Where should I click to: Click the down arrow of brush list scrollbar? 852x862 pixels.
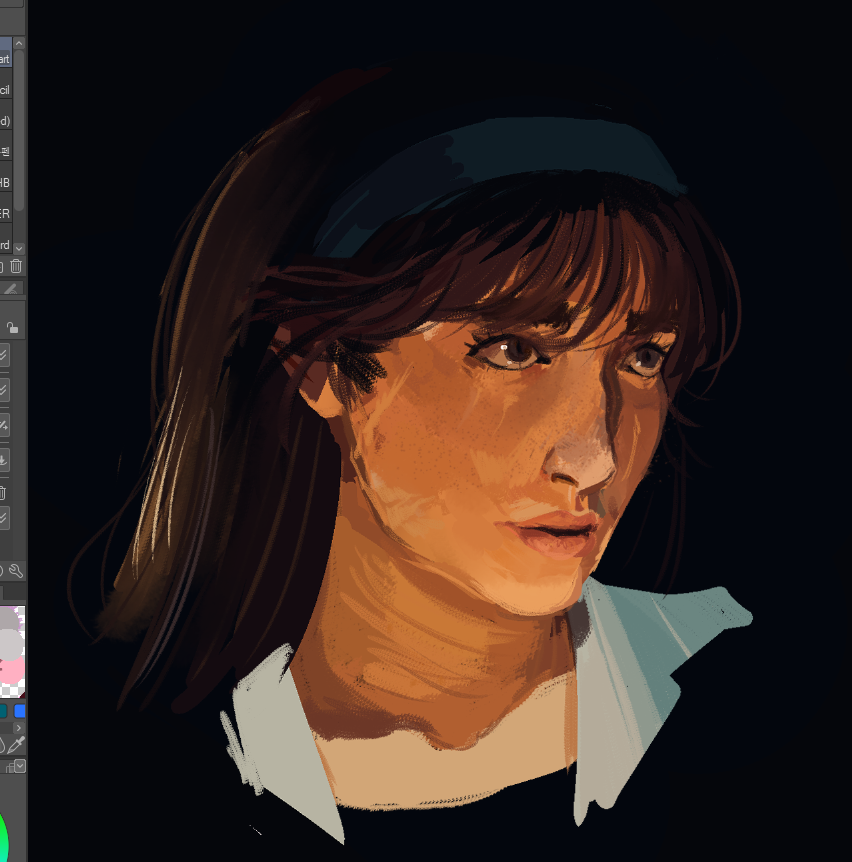pyautogui.click(x=19, y=248)
